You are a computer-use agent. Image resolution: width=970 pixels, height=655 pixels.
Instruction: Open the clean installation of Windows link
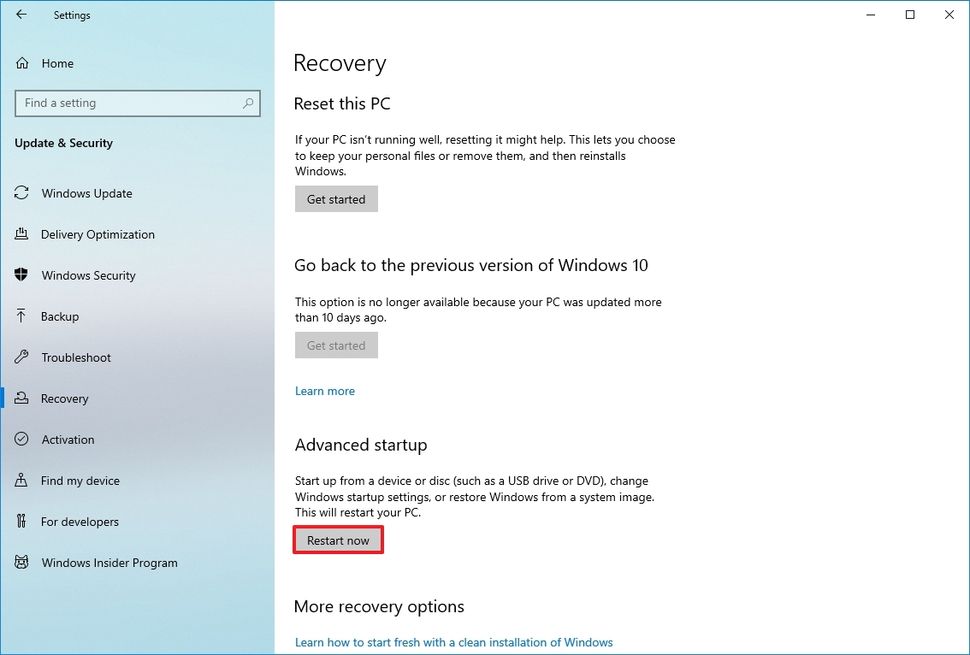coord(453,641)
